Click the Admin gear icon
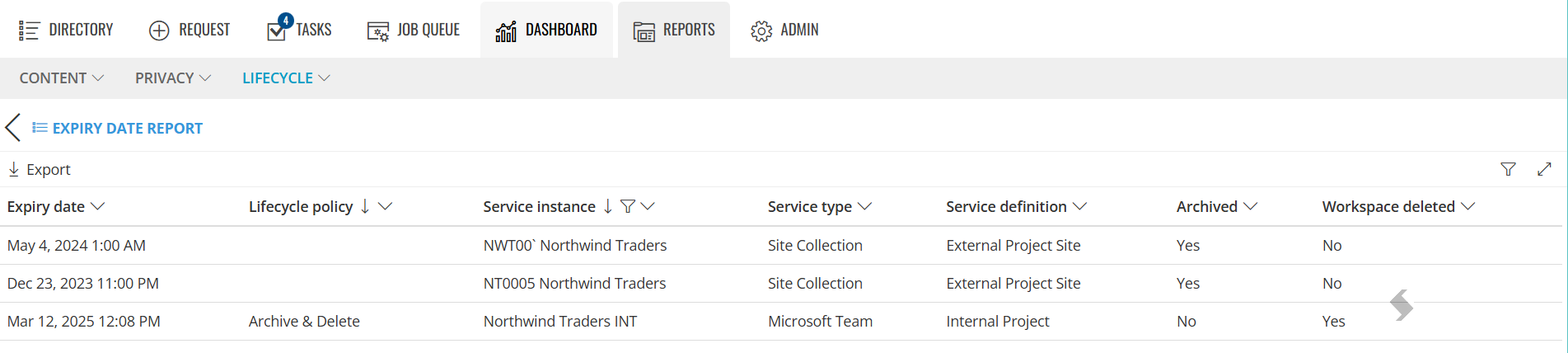The image size is (1568, 353). click(x=761, y=31)
